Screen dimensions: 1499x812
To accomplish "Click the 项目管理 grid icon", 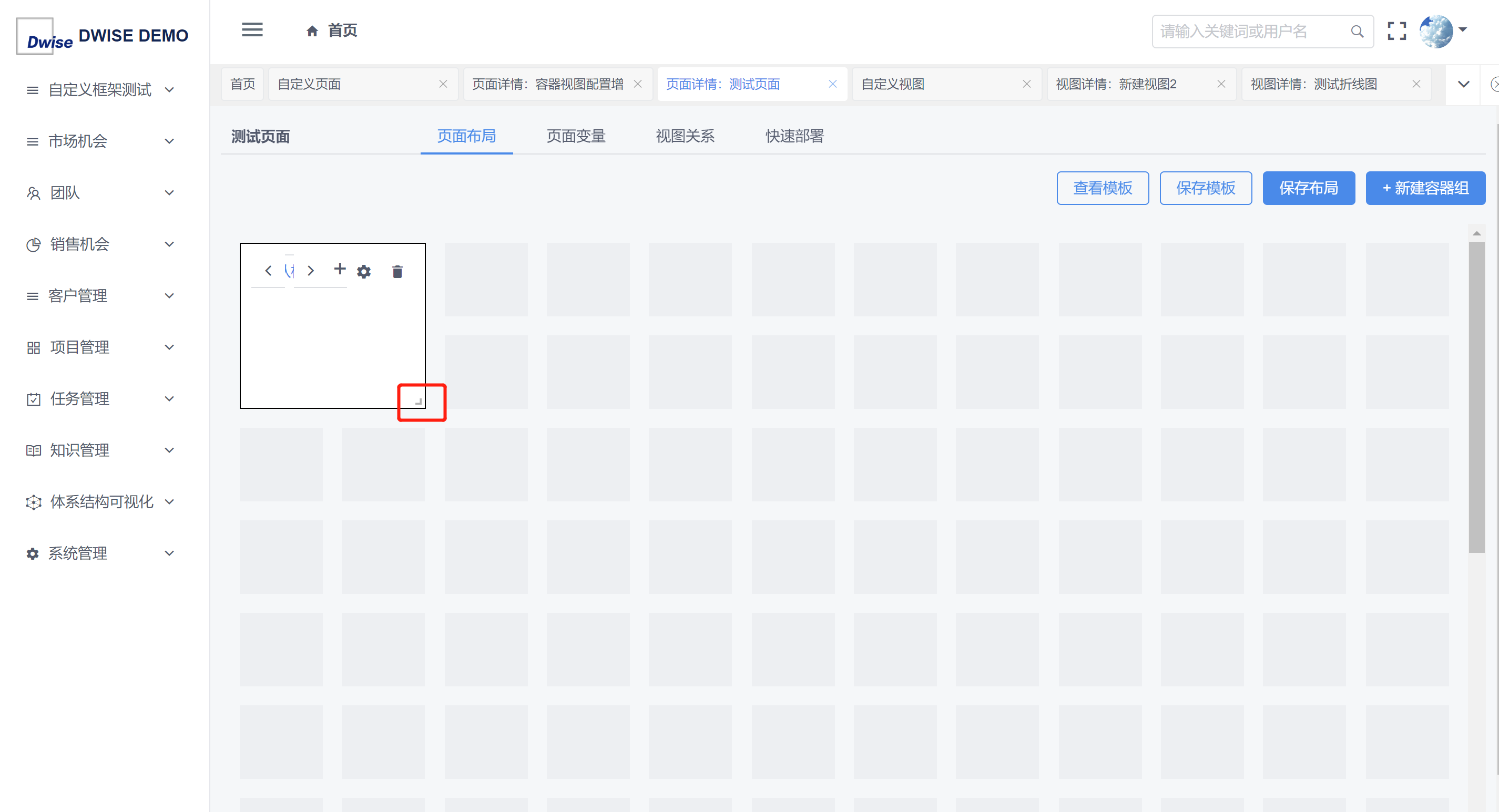I will pyautogui.click(x=33, y=348).
